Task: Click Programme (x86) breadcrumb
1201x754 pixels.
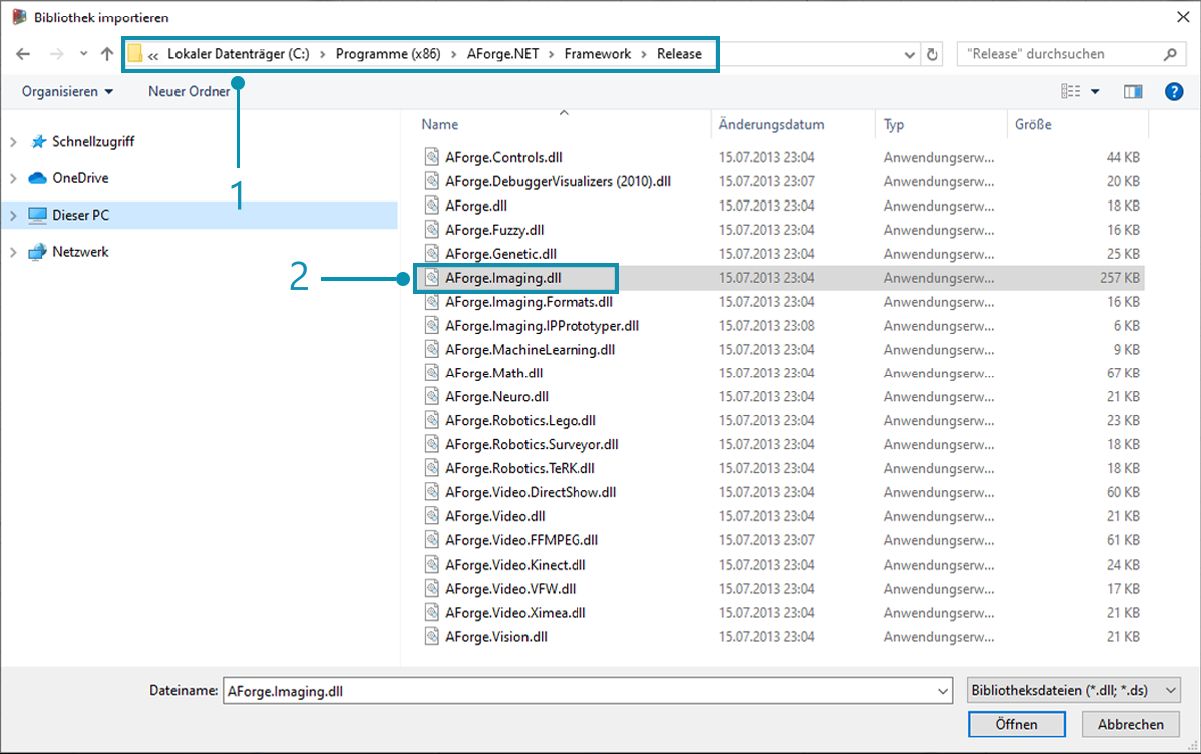Action: 386,54
